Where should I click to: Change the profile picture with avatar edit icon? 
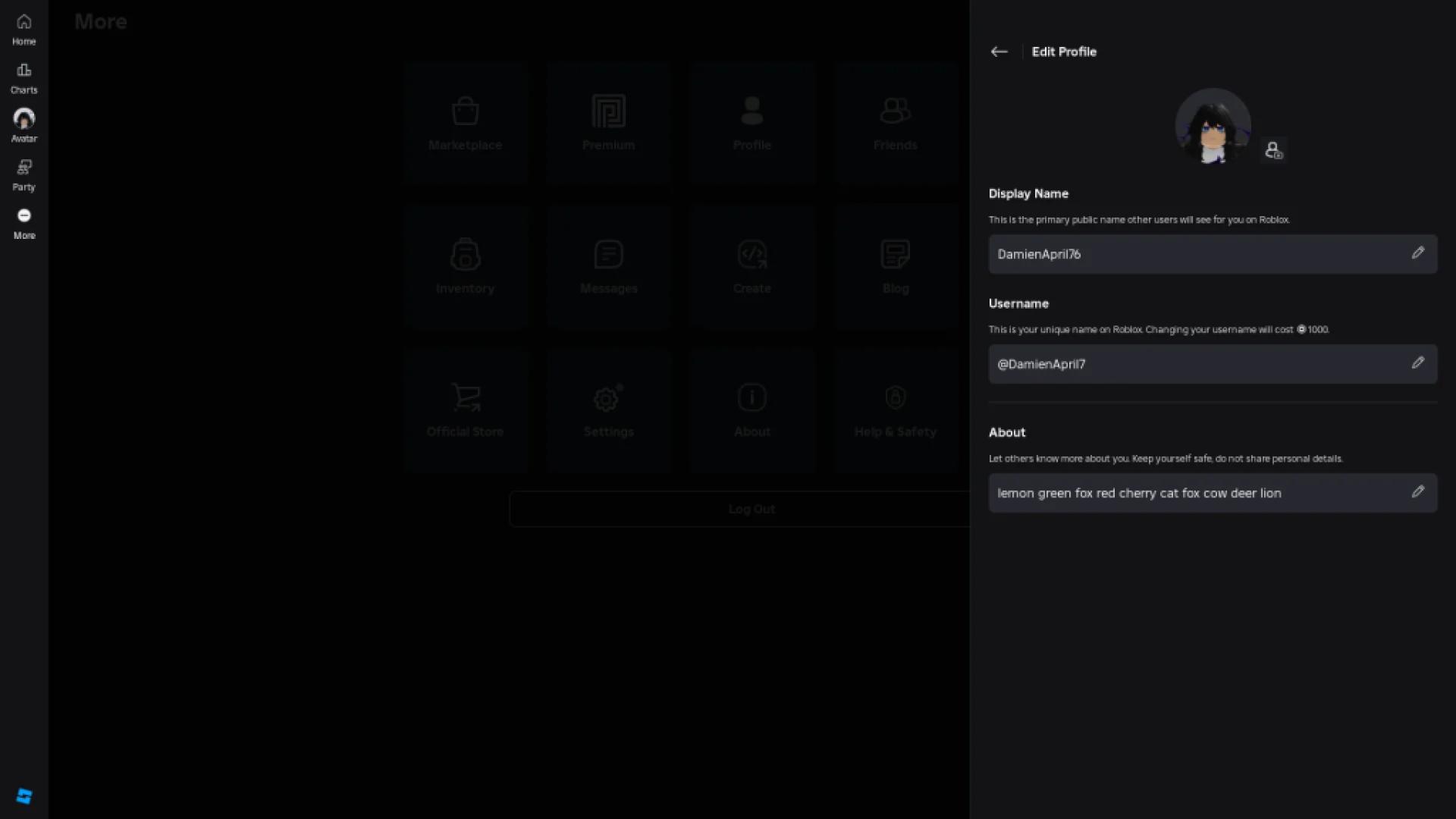pos(1273,150)
